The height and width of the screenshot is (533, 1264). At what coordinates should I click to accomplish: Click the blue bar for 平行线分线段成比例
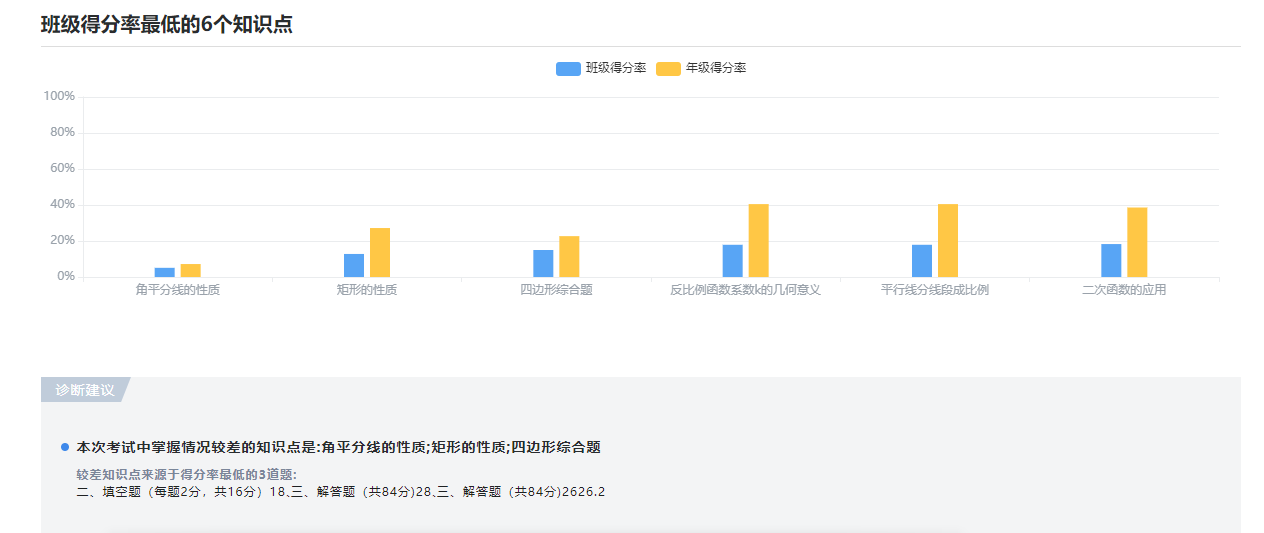pyautogui.click(x=922, y=261)
